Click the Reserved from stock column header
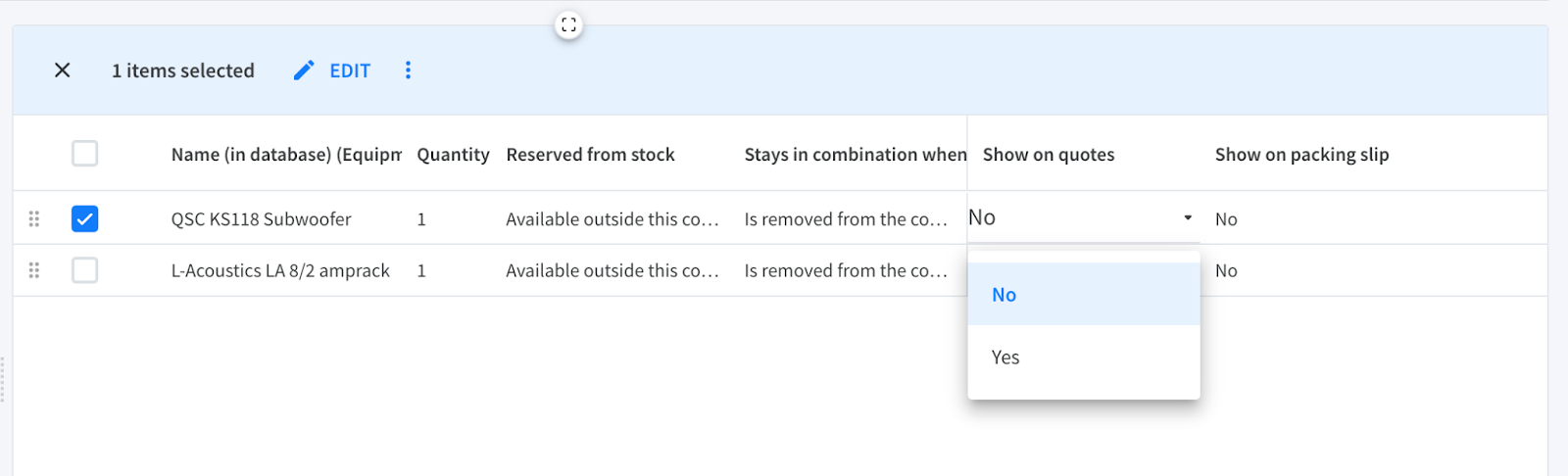 590,155
